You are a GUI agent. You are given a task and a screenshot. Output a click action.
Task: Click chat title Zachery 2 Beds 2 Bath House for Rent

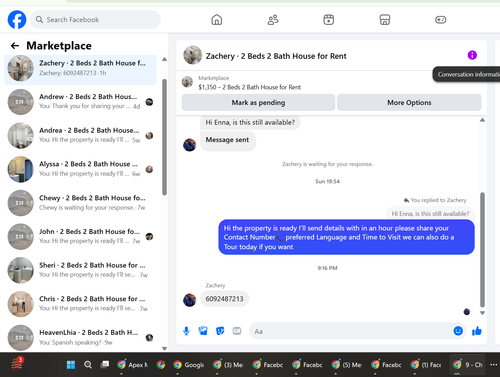pyautogui.click(x=276, y=56)
